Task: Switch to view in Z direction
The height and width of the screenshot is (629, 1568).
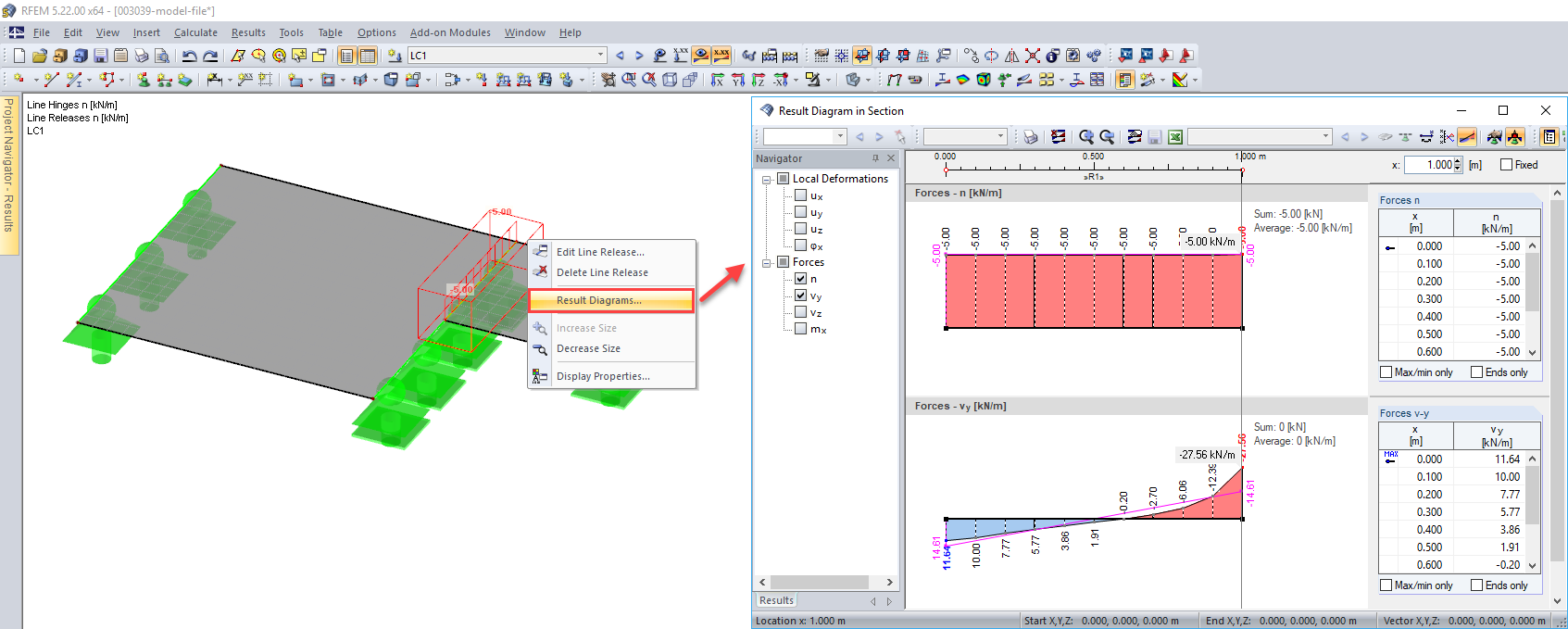Action: pyautogui.click(x=758, y=80)
